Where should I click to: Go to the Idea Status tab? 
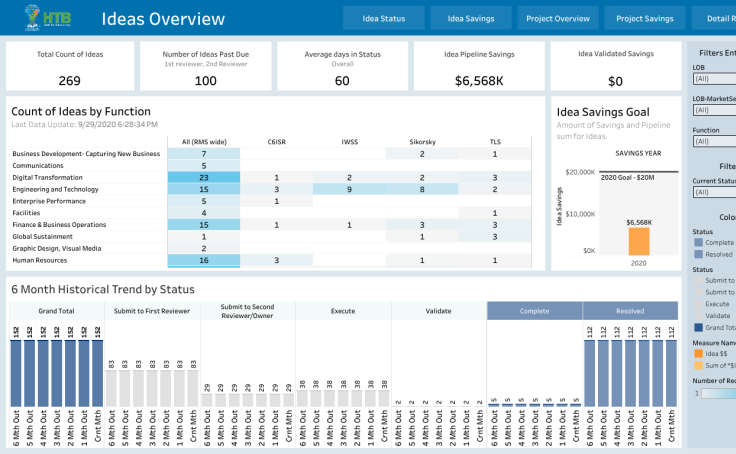pyautogui.click(x=384, y=18)
